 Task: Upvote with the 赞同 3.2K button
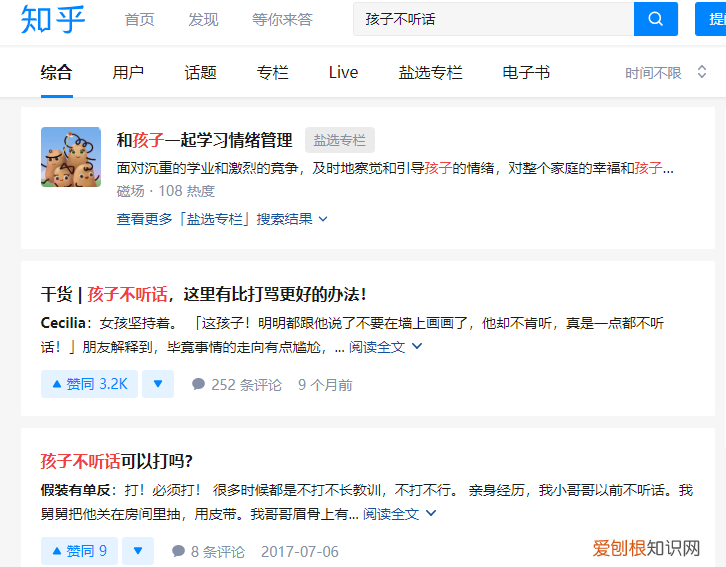coord(89,384)
